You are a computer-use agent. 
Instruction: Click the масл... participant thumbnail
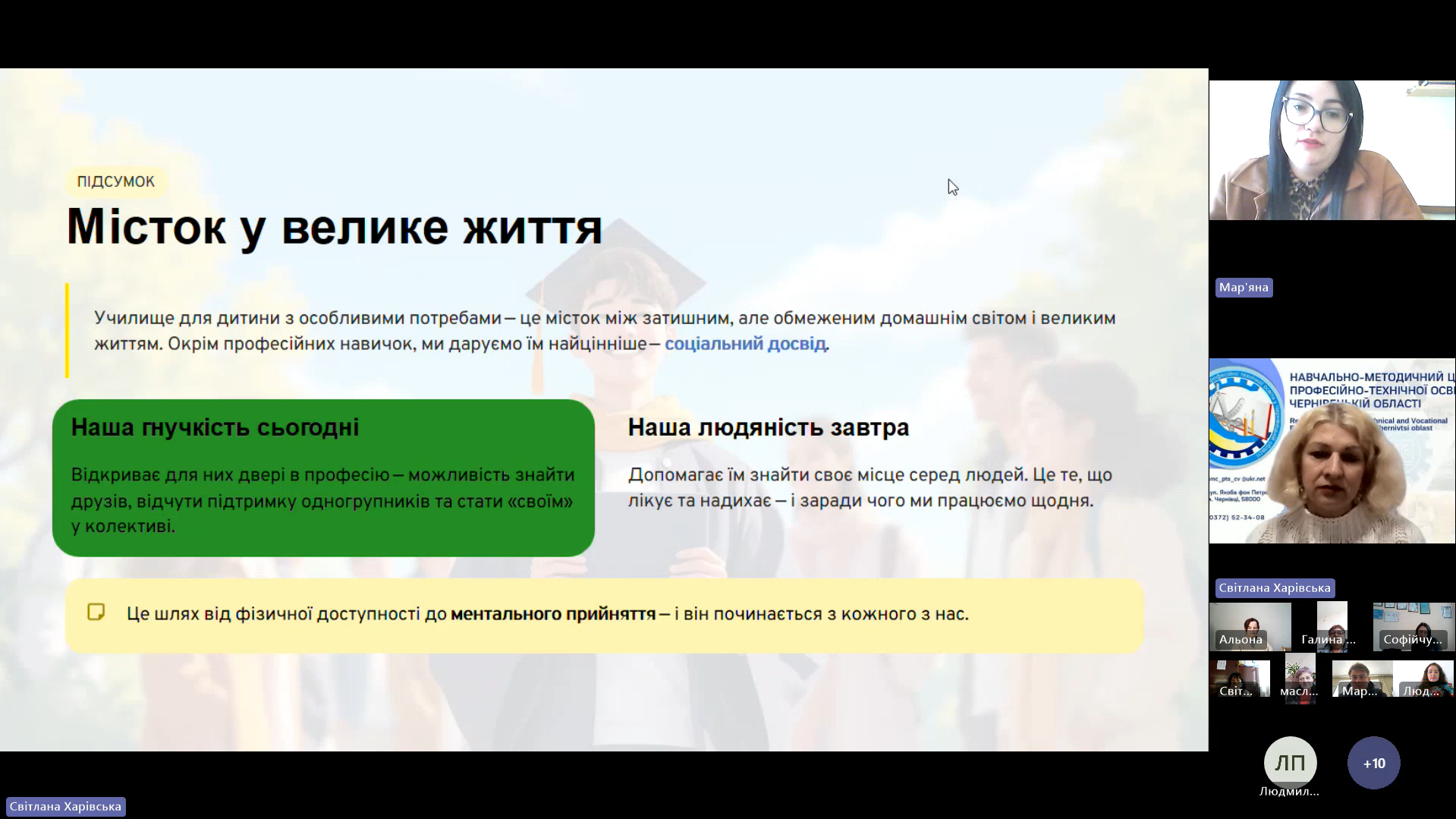click(1300, 679)
